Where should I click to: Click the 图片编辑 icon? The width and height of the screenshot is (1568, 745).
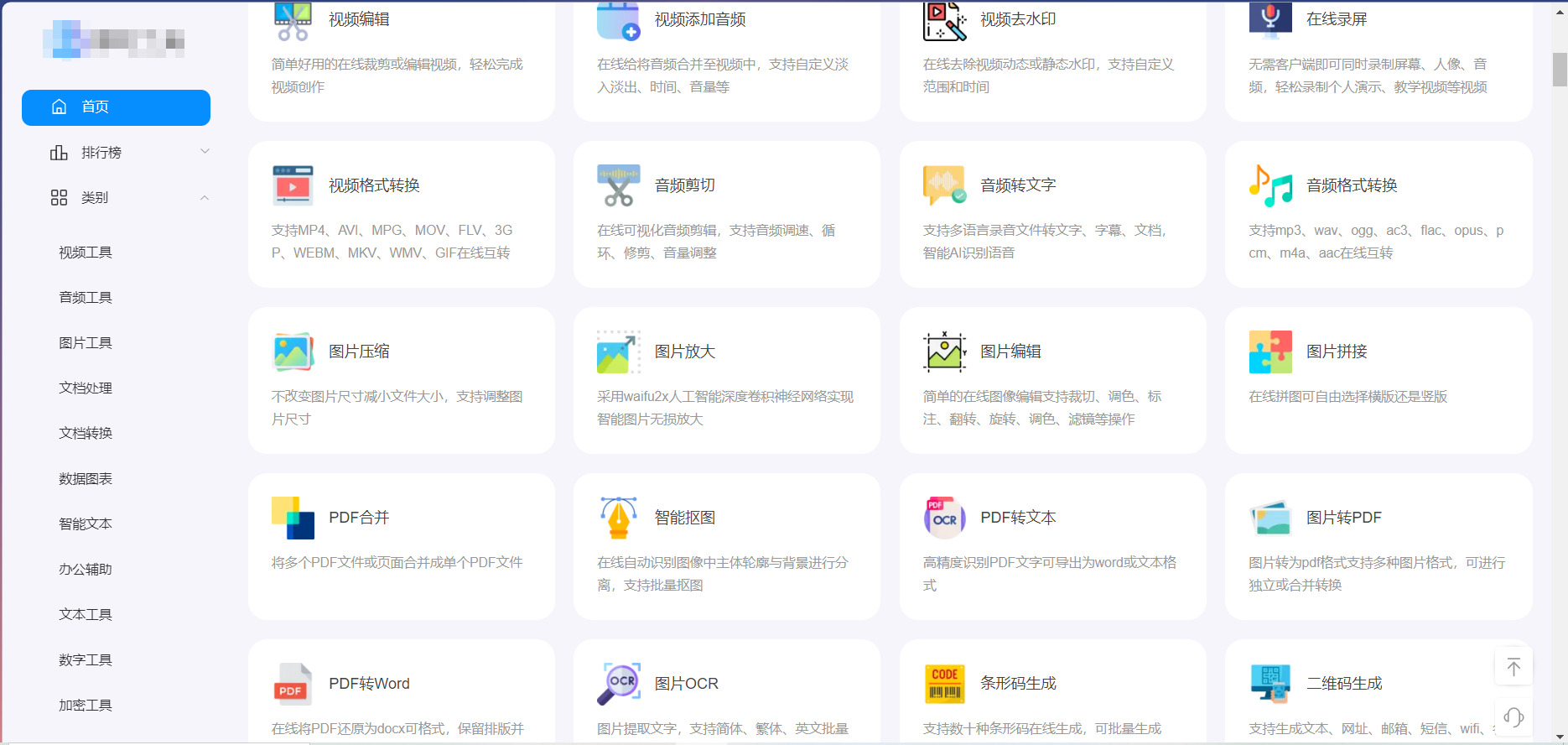pyautogui.click(x=944, y=352)
